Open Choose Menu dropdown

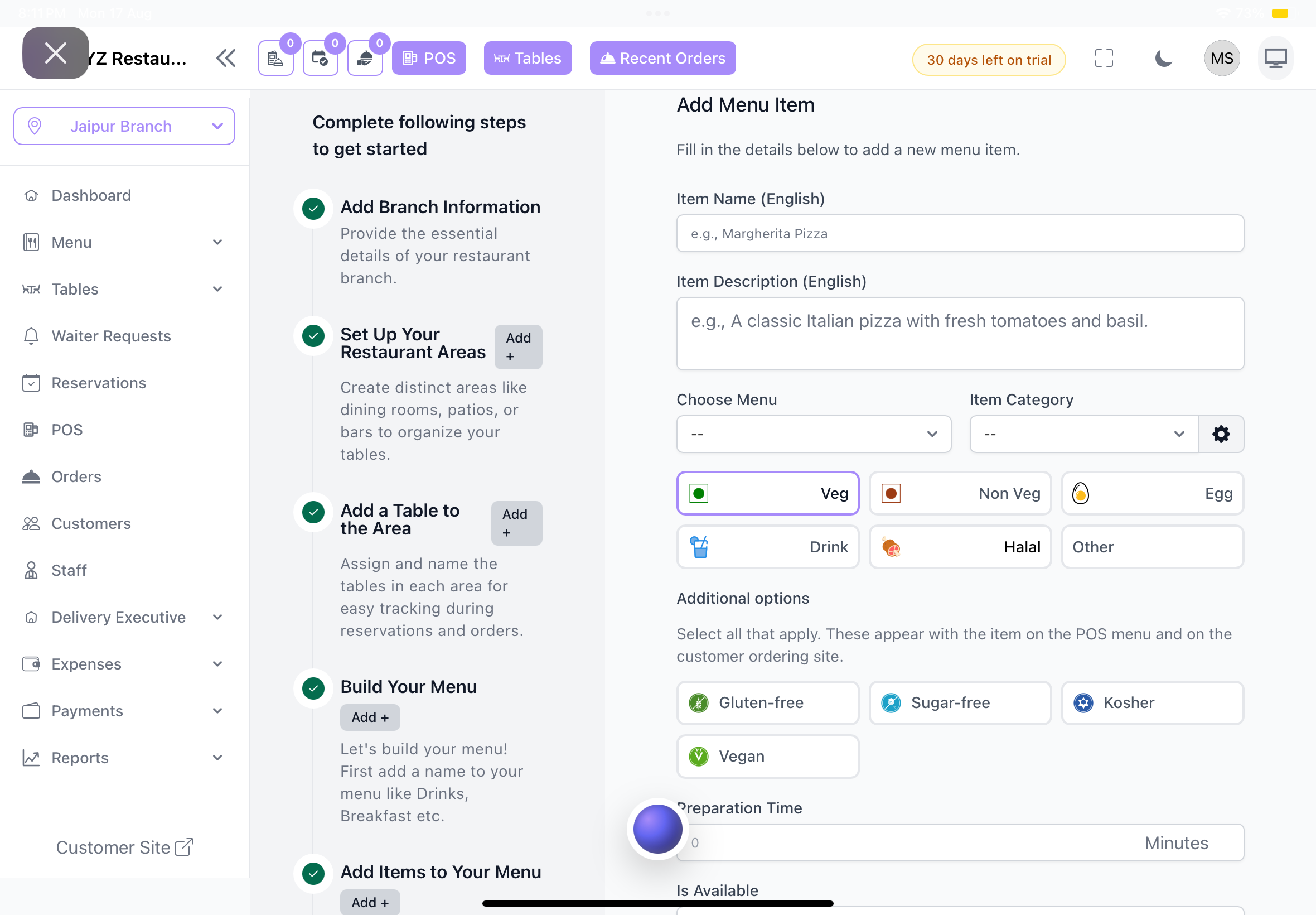click(814, 434)
